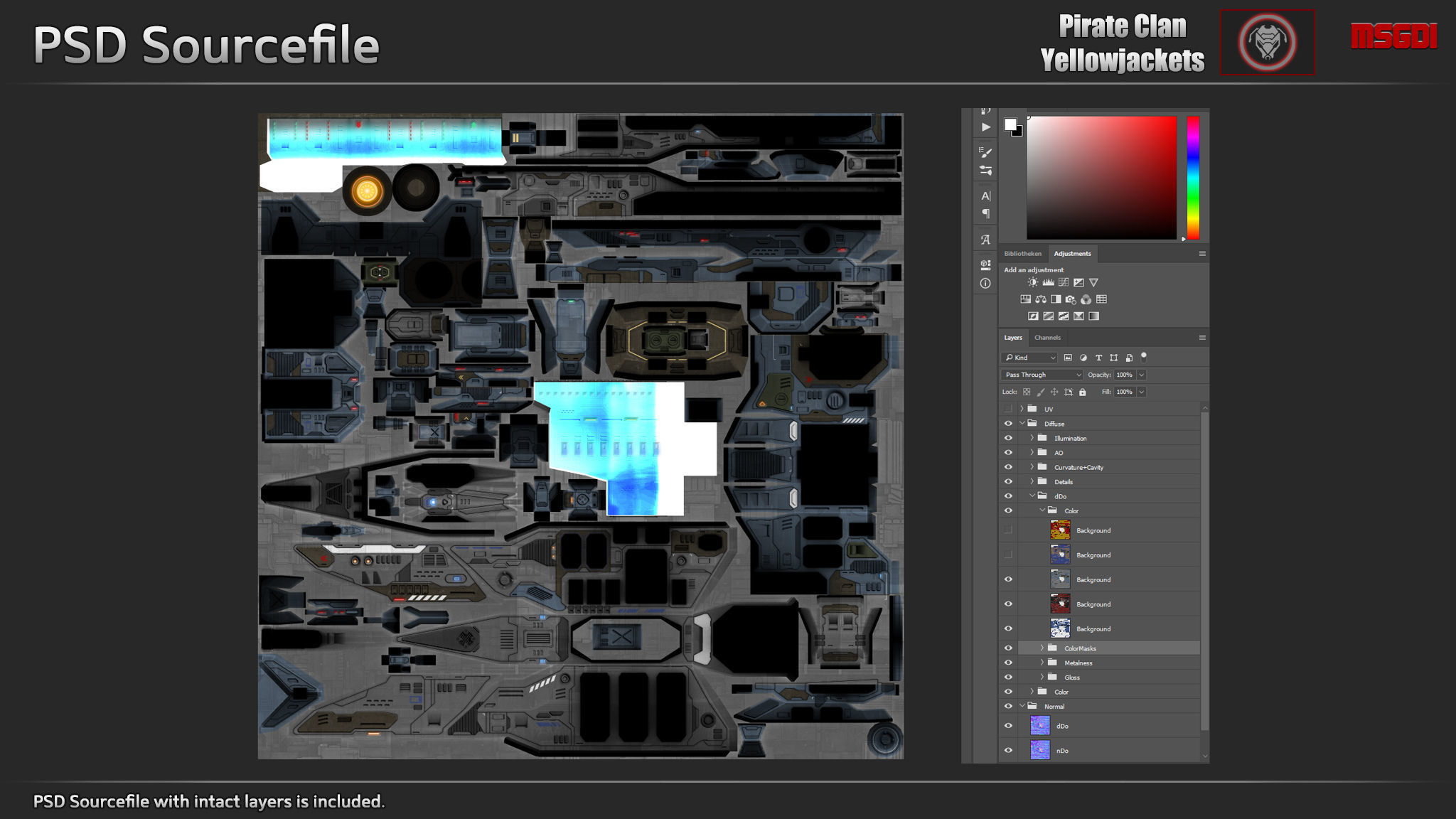Switch to the Bibliotheken tab
The height and width of the screenshot is (819, 1456).
pos(1022,254)
